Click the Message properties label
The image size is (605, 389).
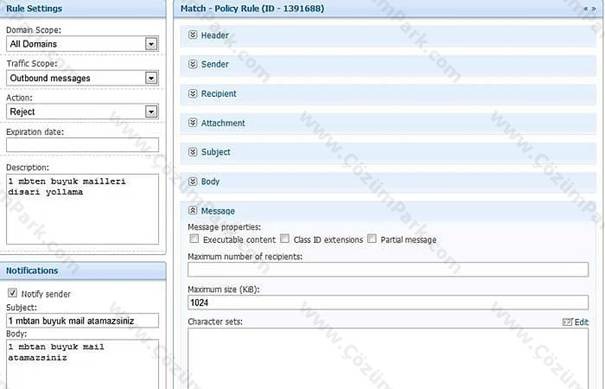pos(224,227)
